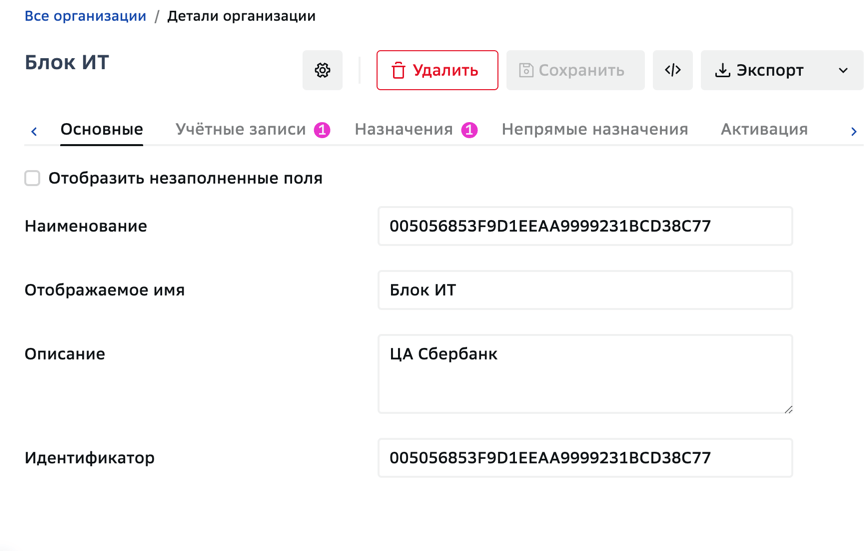
Task: Enable Отобразить незаполненные поля checkbox
Action: point(32,178)
